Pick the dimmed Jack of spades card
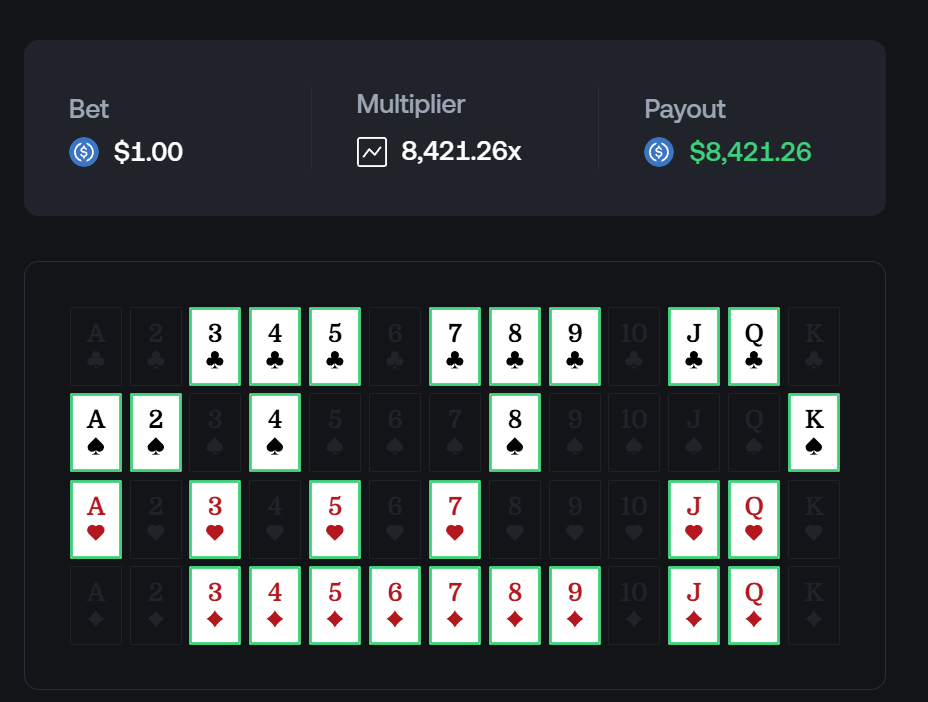This screenshot has height=702, width=928. click(x=694, y=433)
